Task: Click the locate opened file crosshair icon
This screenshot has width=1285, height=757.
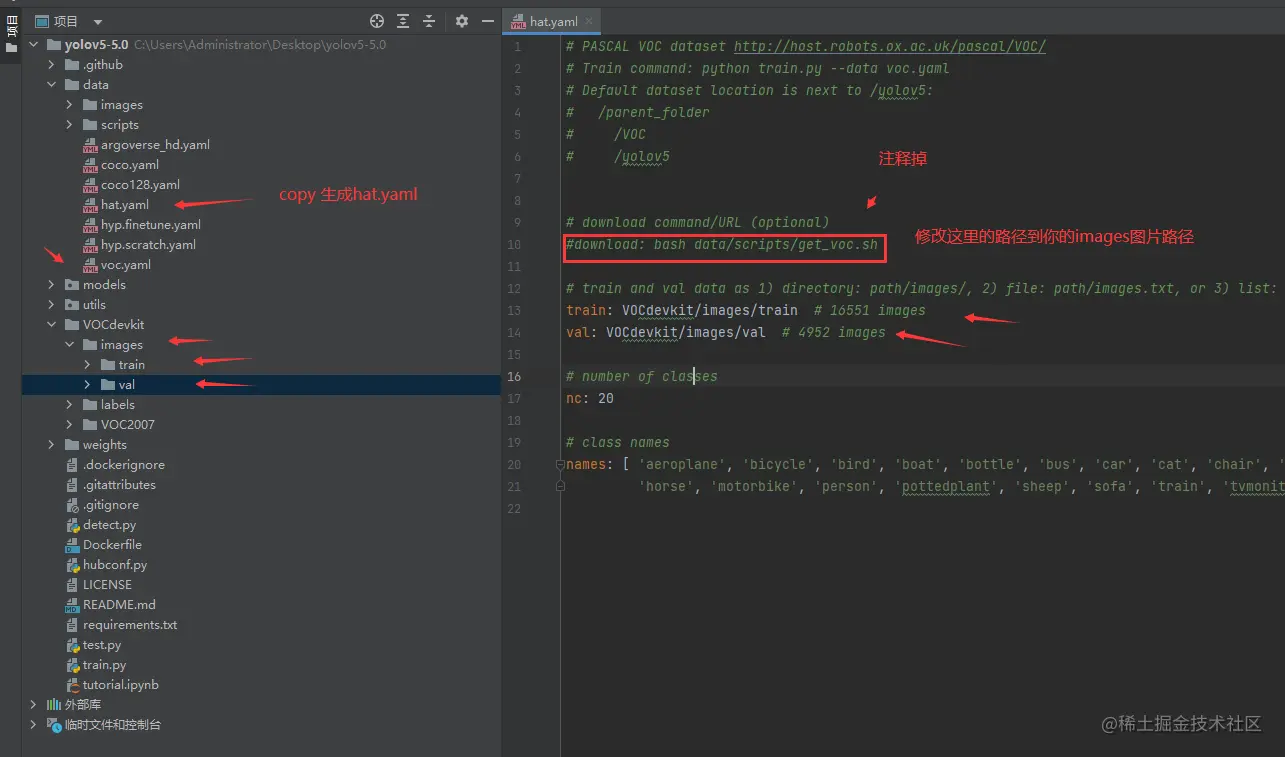Action: [x=377, y=21]
